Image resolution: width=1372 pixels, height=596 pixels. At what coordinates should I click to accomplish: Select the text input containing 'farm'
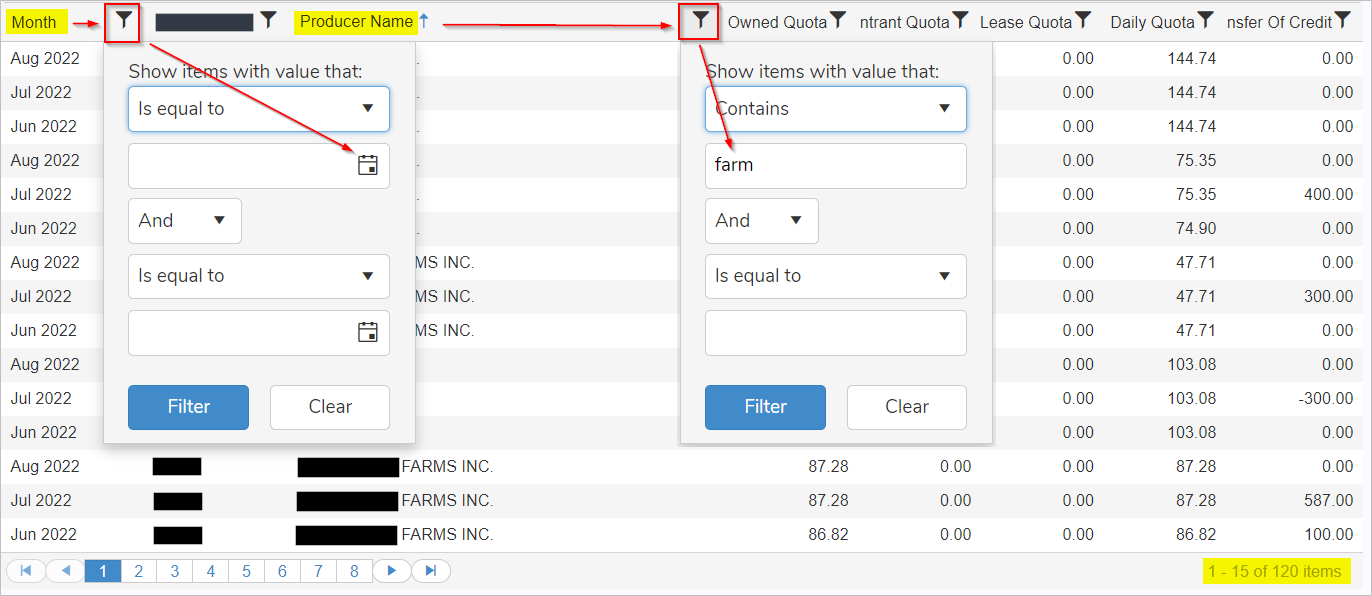(835, 165)
